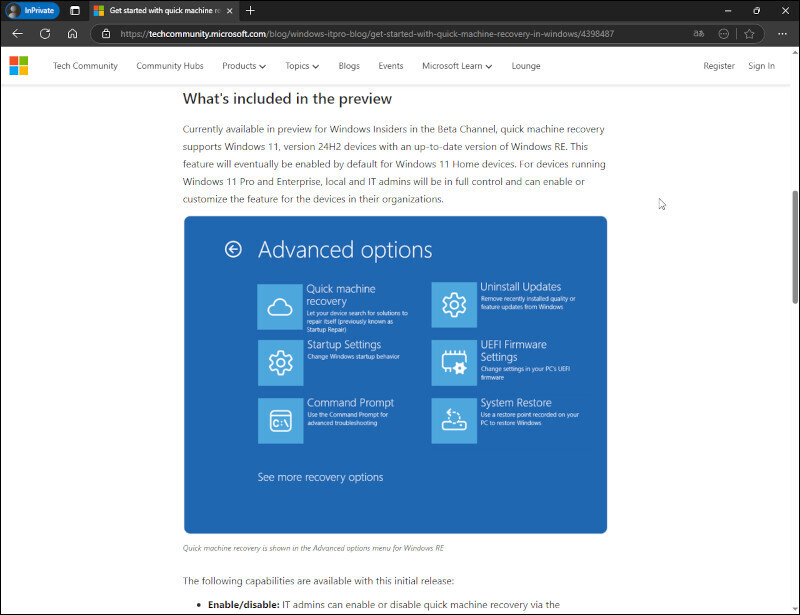800x615 pixels.
Task: Click the image caption about Windows RE
Action: click(313, 548)
